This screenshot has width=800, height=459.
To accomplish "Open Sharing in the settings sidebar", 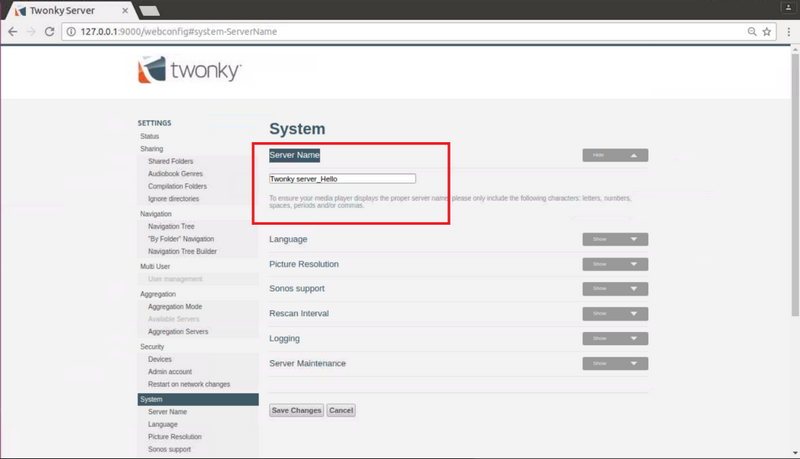I will point(152,149).
